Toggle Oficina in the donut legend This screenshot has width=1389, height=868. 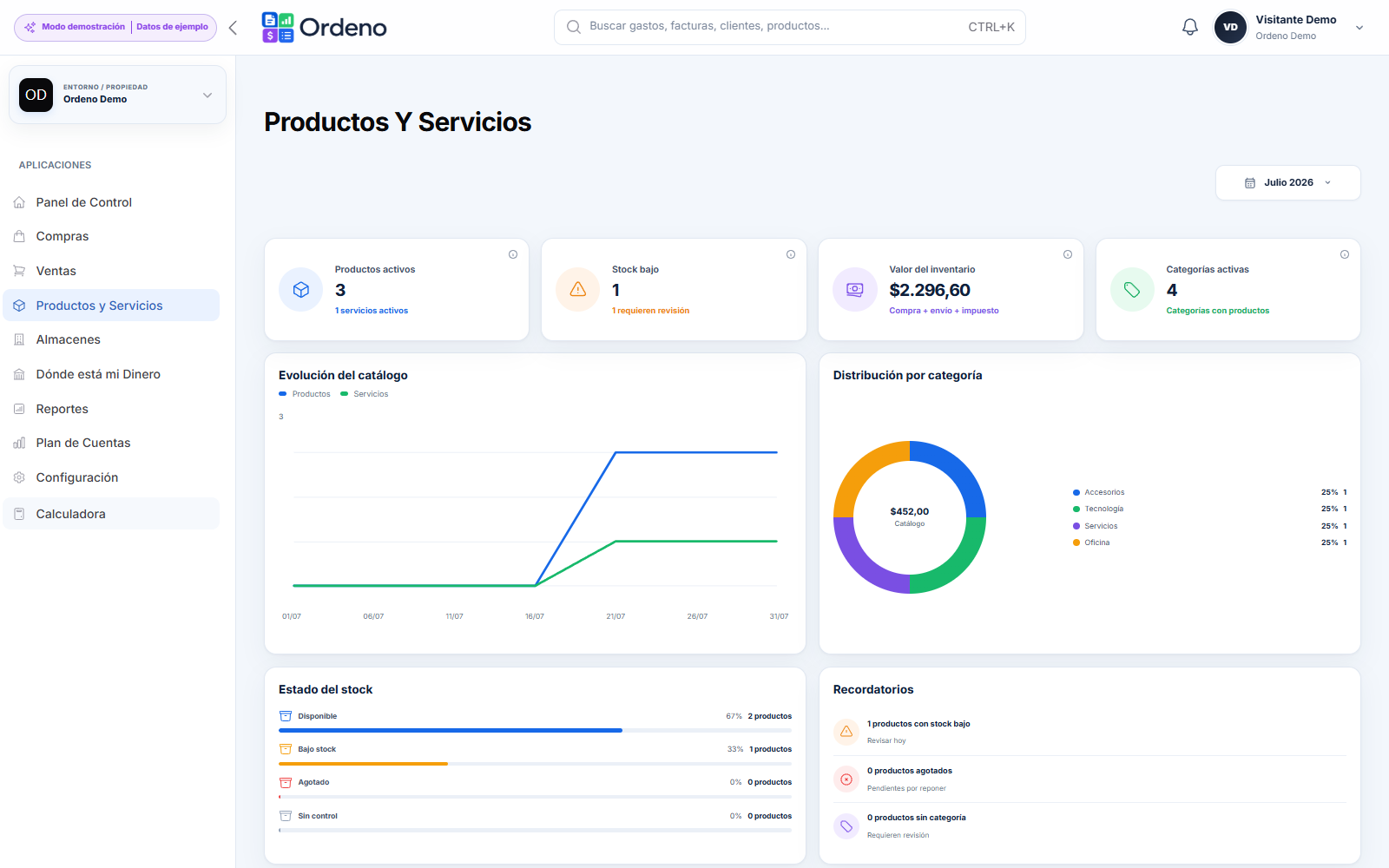click(1091, 542)
